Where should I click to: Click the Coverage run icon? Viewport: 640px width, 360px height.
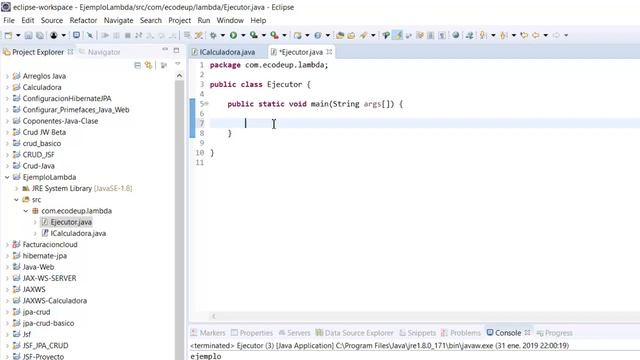tap(254, 36)
